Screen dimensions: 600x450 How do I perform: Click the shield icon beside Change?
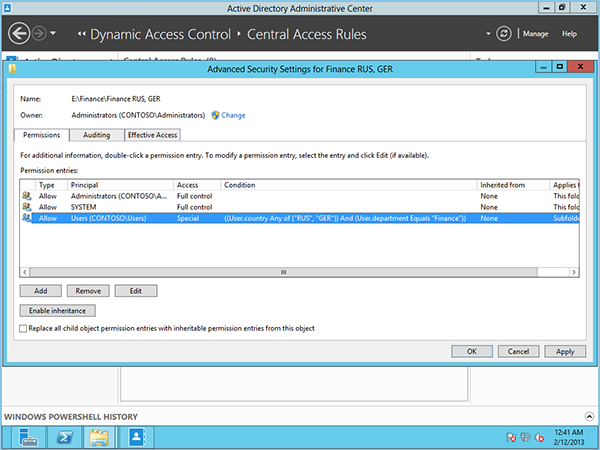pyautogui.click(x=215, y=115)
